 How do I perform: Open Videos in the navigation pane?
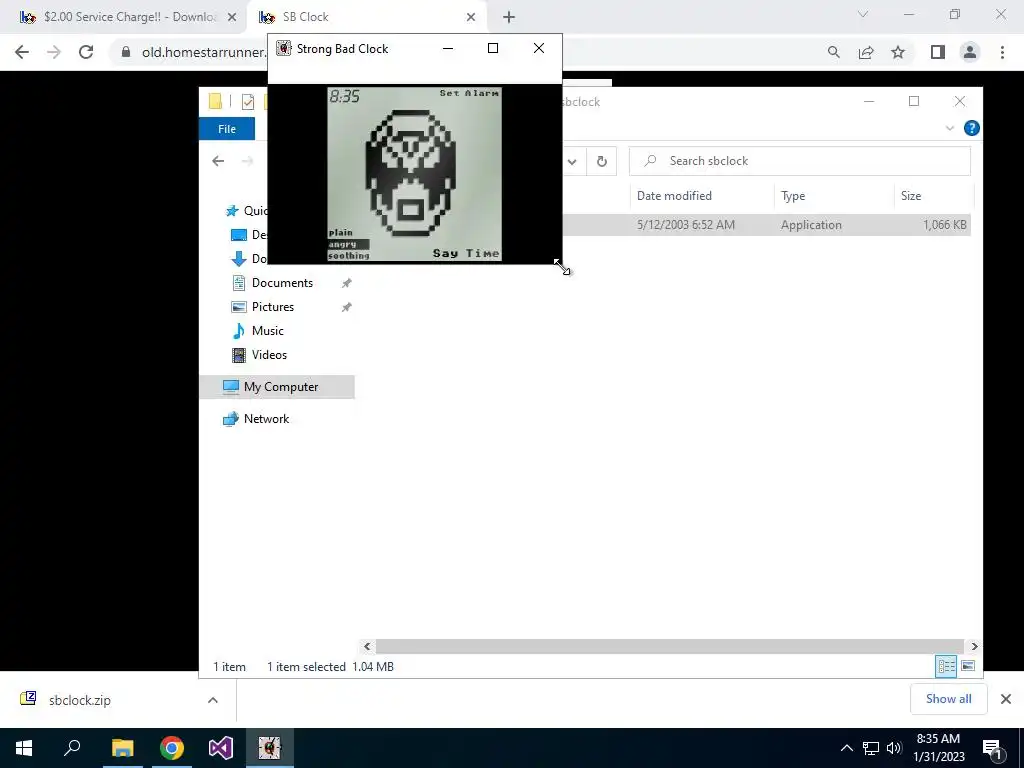point(269,355)
